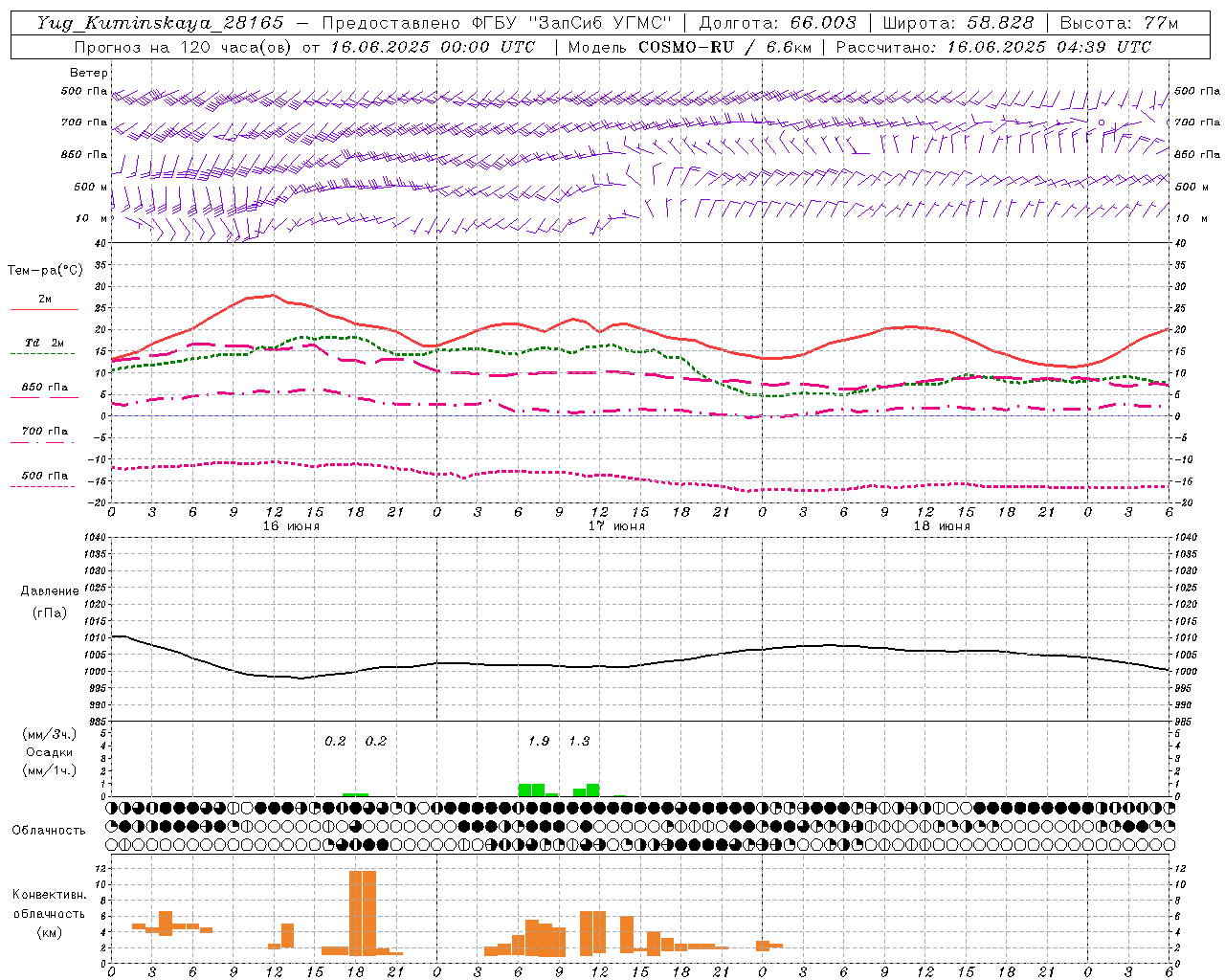Screen dimensions: 1225x980
Task: Select the ФГБУ "ЗапСиб УГМС" provider text
Action: click(x=572, y=23)
